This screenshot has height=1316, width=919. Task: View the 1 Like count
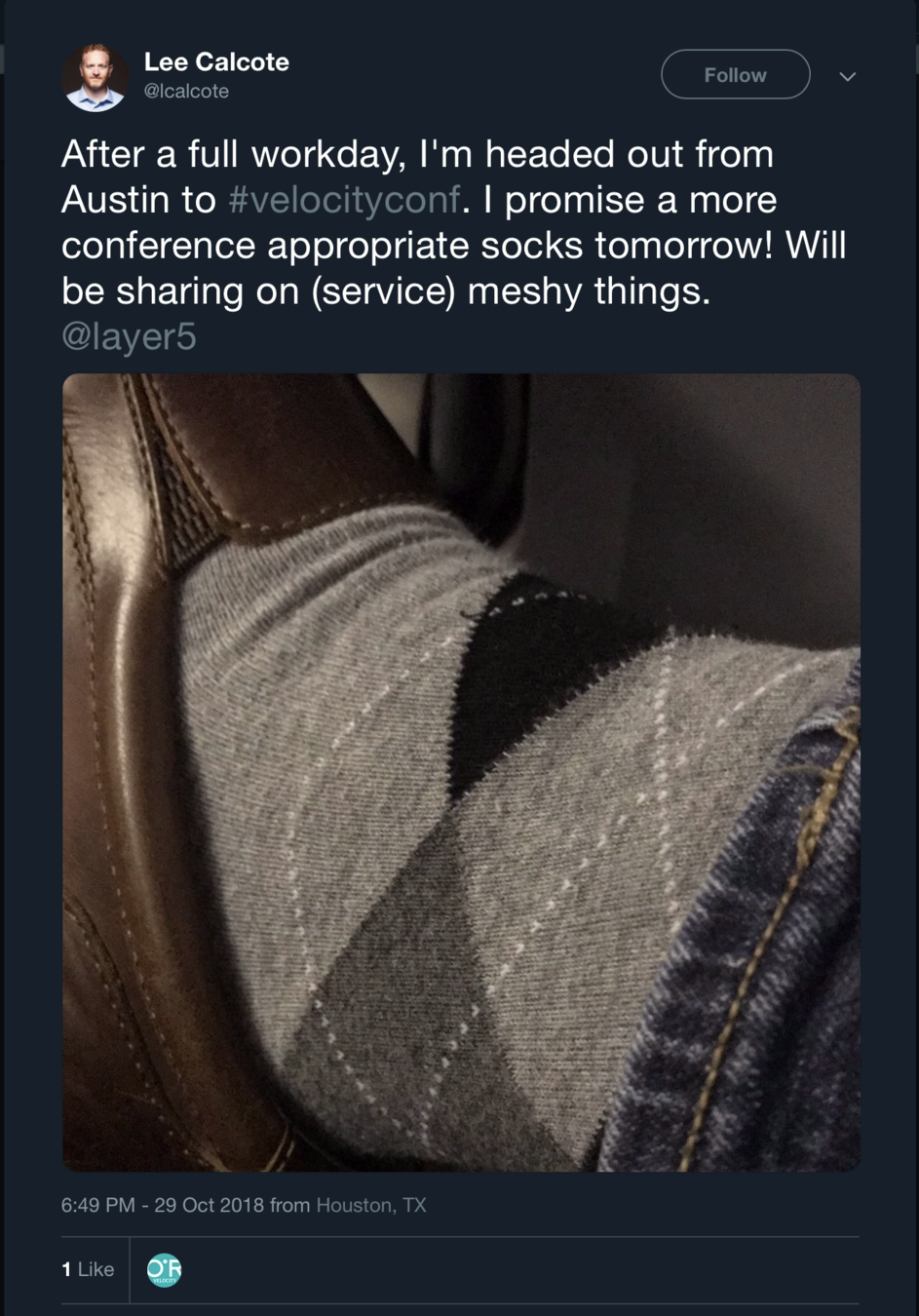[x=88, y=1269]
